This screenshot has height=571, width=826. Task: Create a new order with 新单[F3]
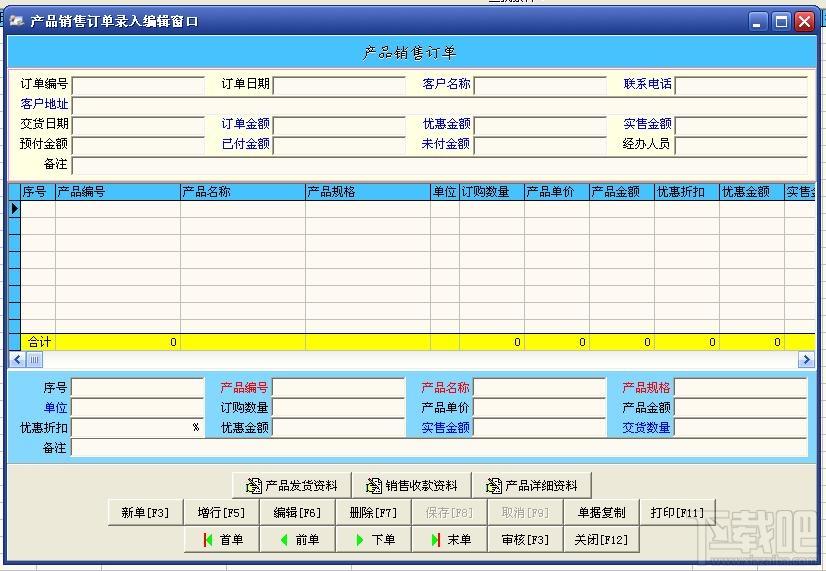(145, 513)
